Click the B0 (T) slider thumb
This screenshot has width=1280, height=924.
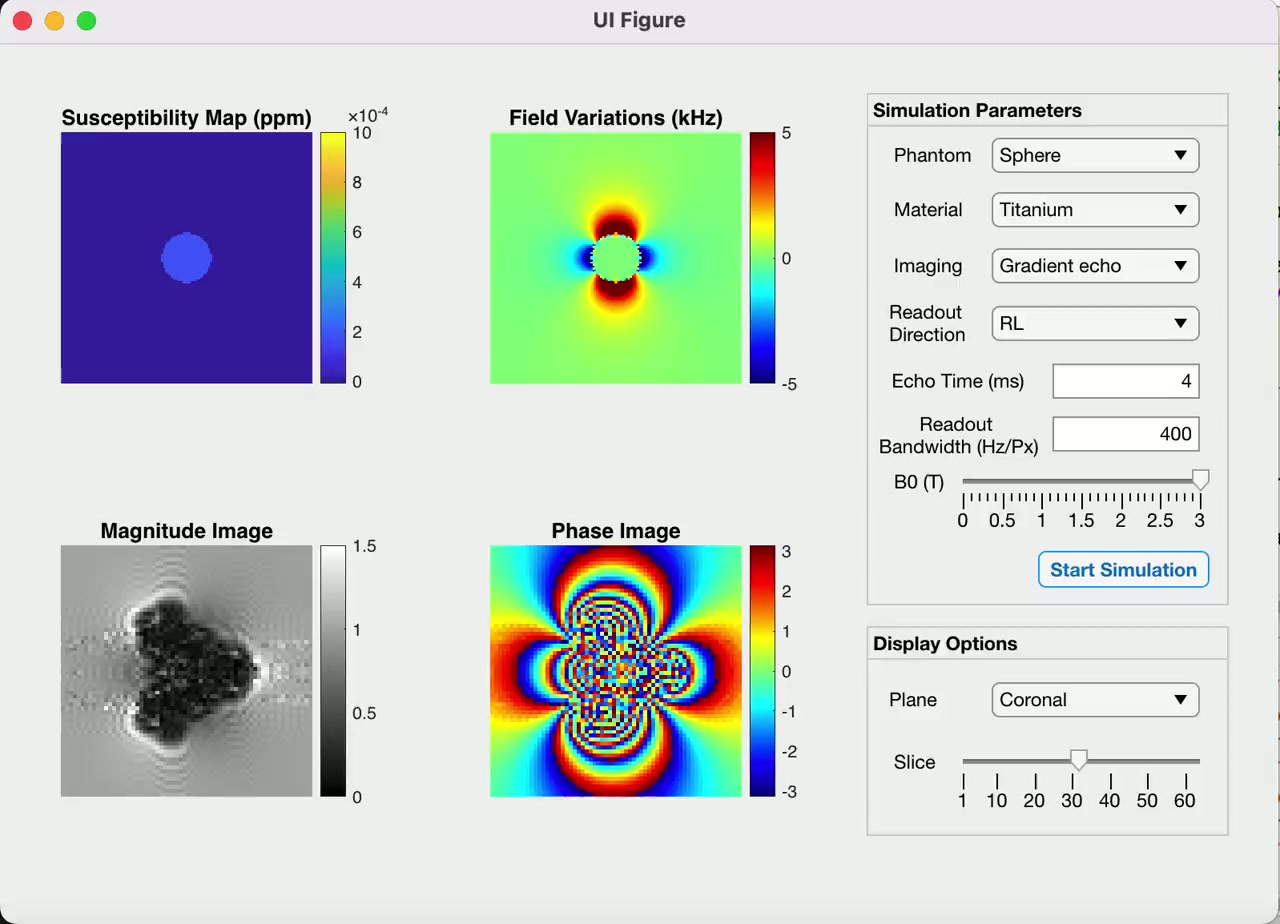coord(1200,480)
